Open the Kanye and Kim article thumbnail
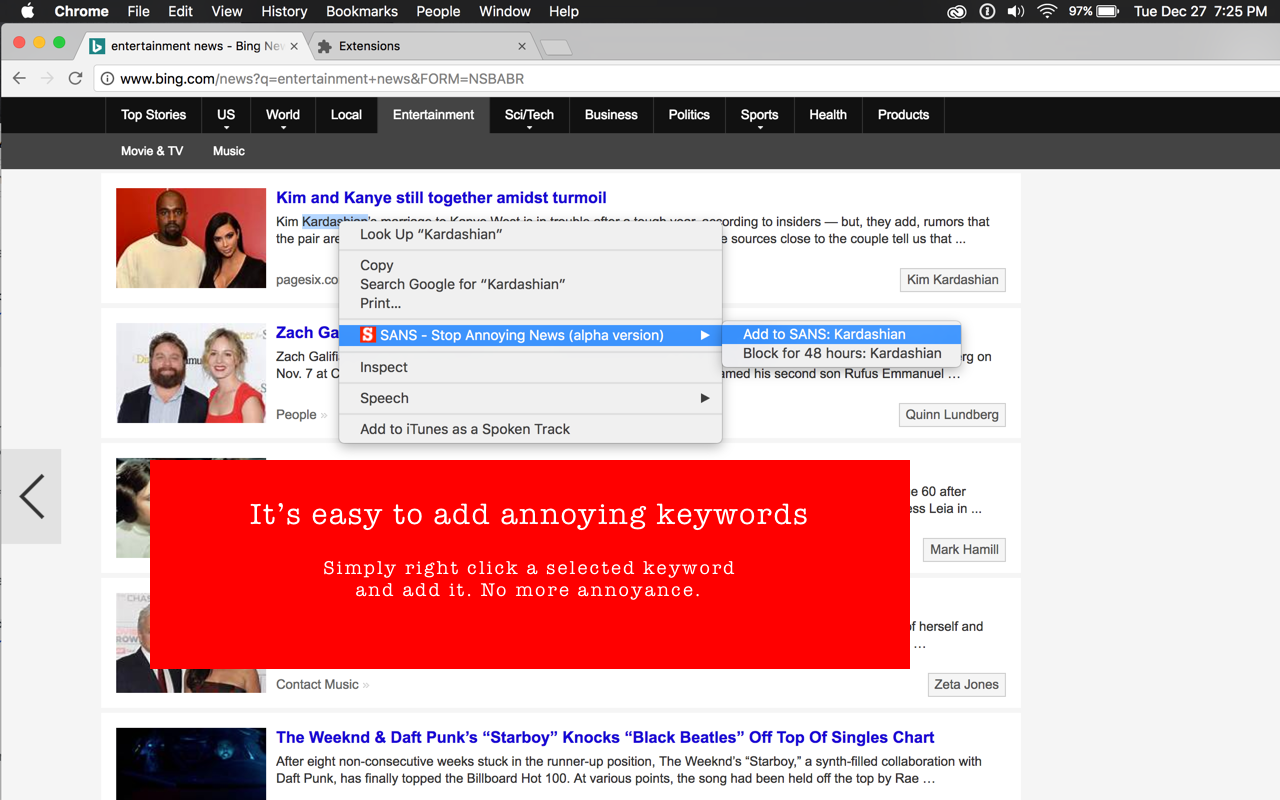The height and width of the screenshot is (800, 1280). [x=191, y=238]
